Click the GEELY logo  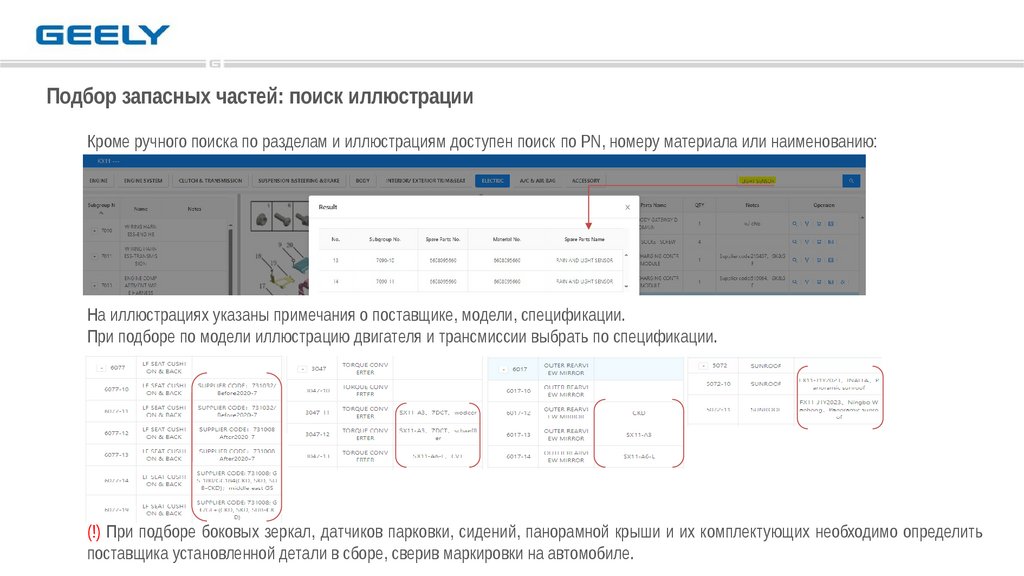pos(103,35)
